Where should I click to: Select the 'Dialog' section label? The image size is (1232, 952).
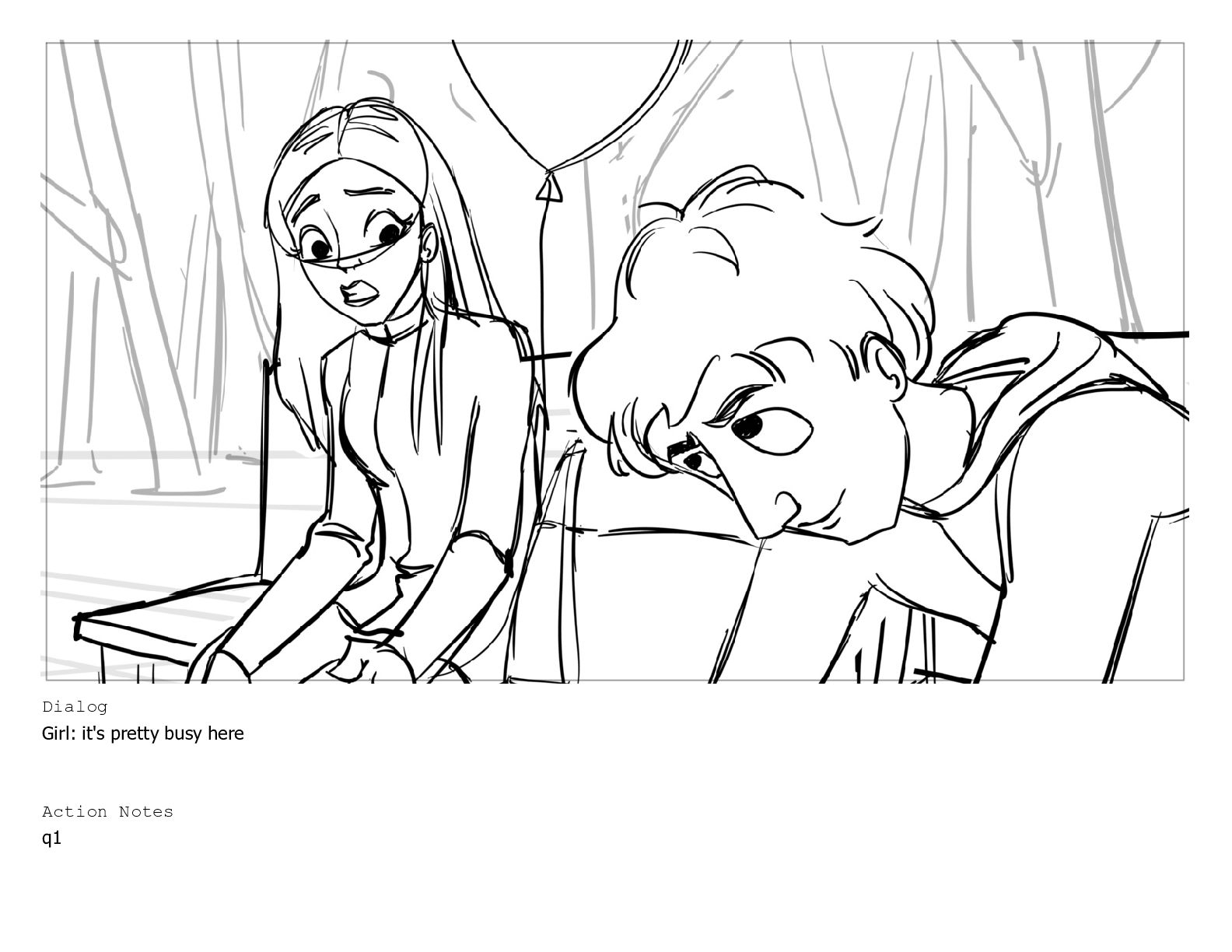[x=75, y=707]
